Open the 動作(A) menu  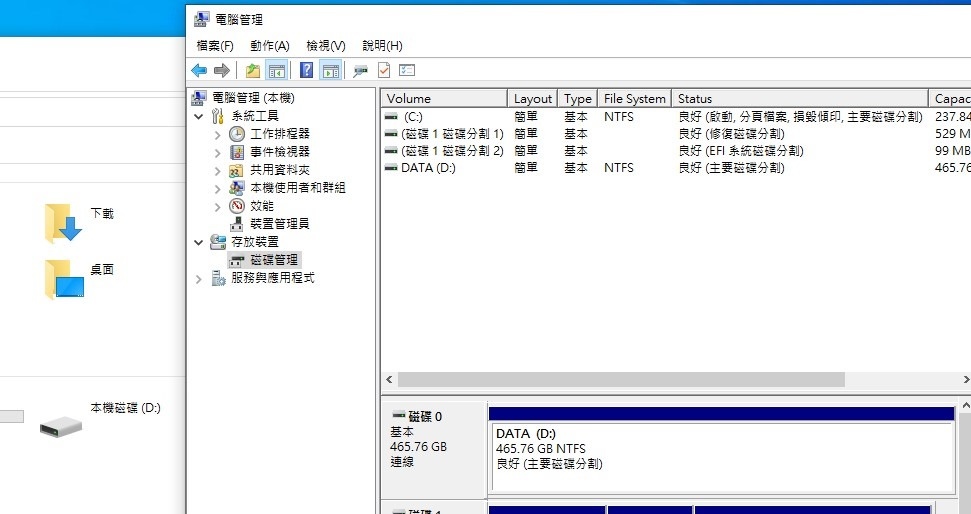click(x=270, y=46)
